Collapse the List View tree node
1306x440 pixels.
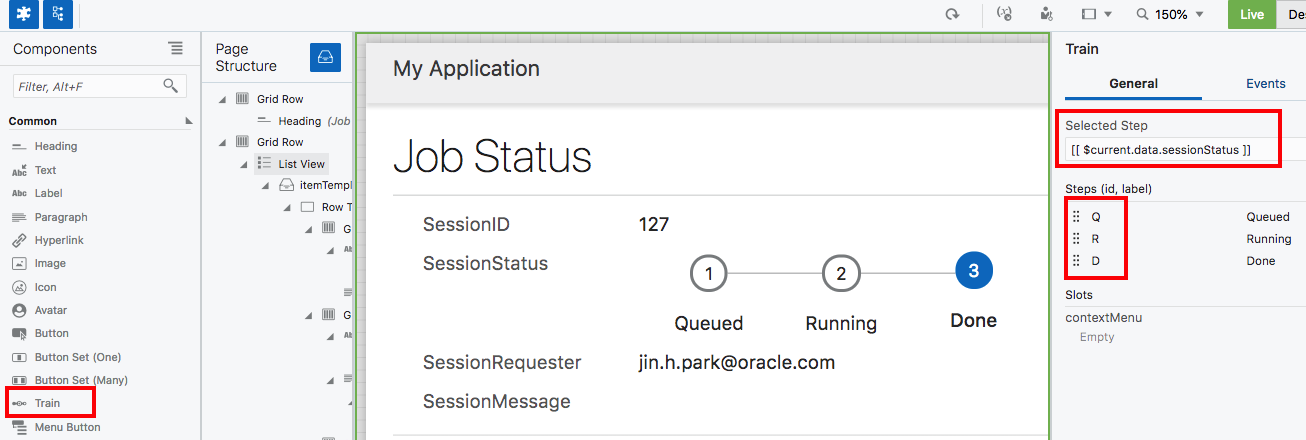pyautogui.click(x=242, y=164)
